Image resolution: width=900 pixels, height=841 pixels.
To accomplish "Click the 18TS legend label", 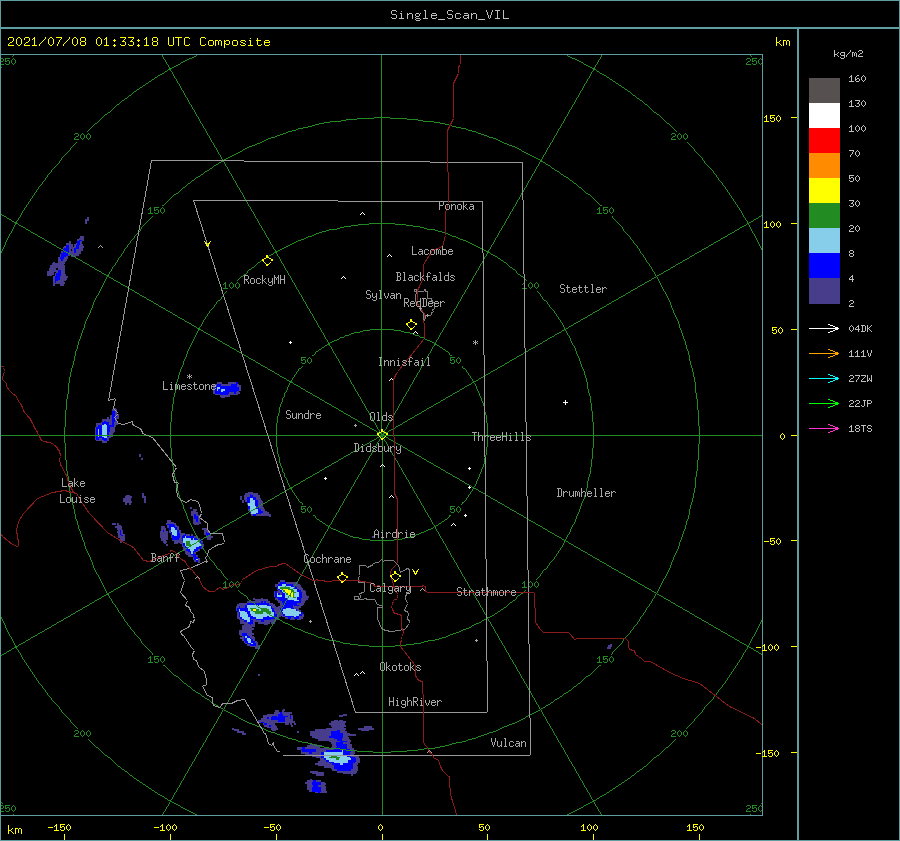I will (x=860, y=428).
